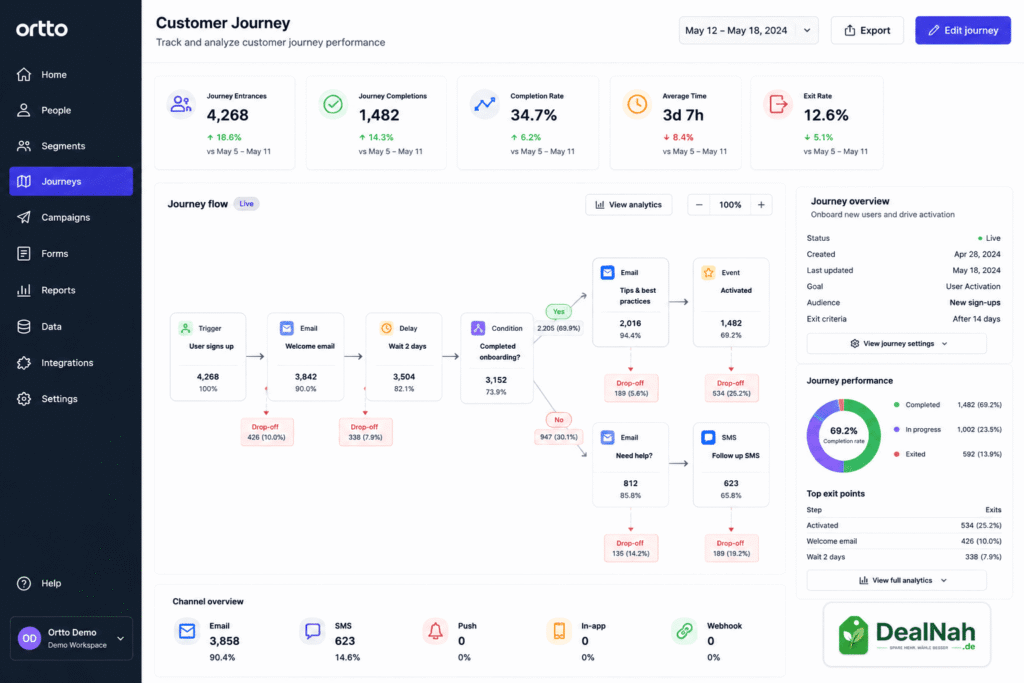Click the Condition node branch icon
The image size is (1024, 683).
[478, 328]
